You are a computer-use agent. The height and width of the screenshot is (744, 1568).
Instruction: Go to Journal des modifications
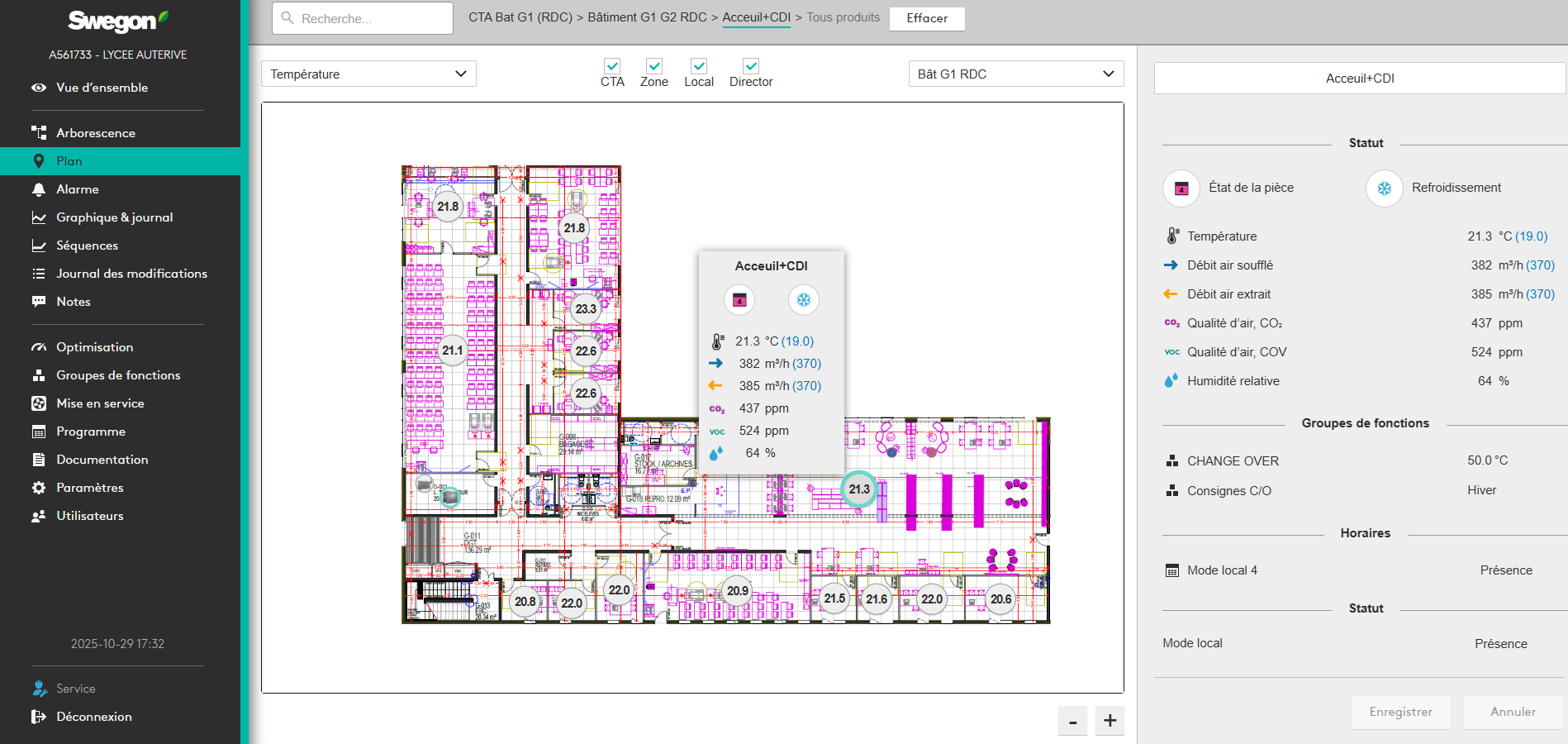click(x=131, y=274)
